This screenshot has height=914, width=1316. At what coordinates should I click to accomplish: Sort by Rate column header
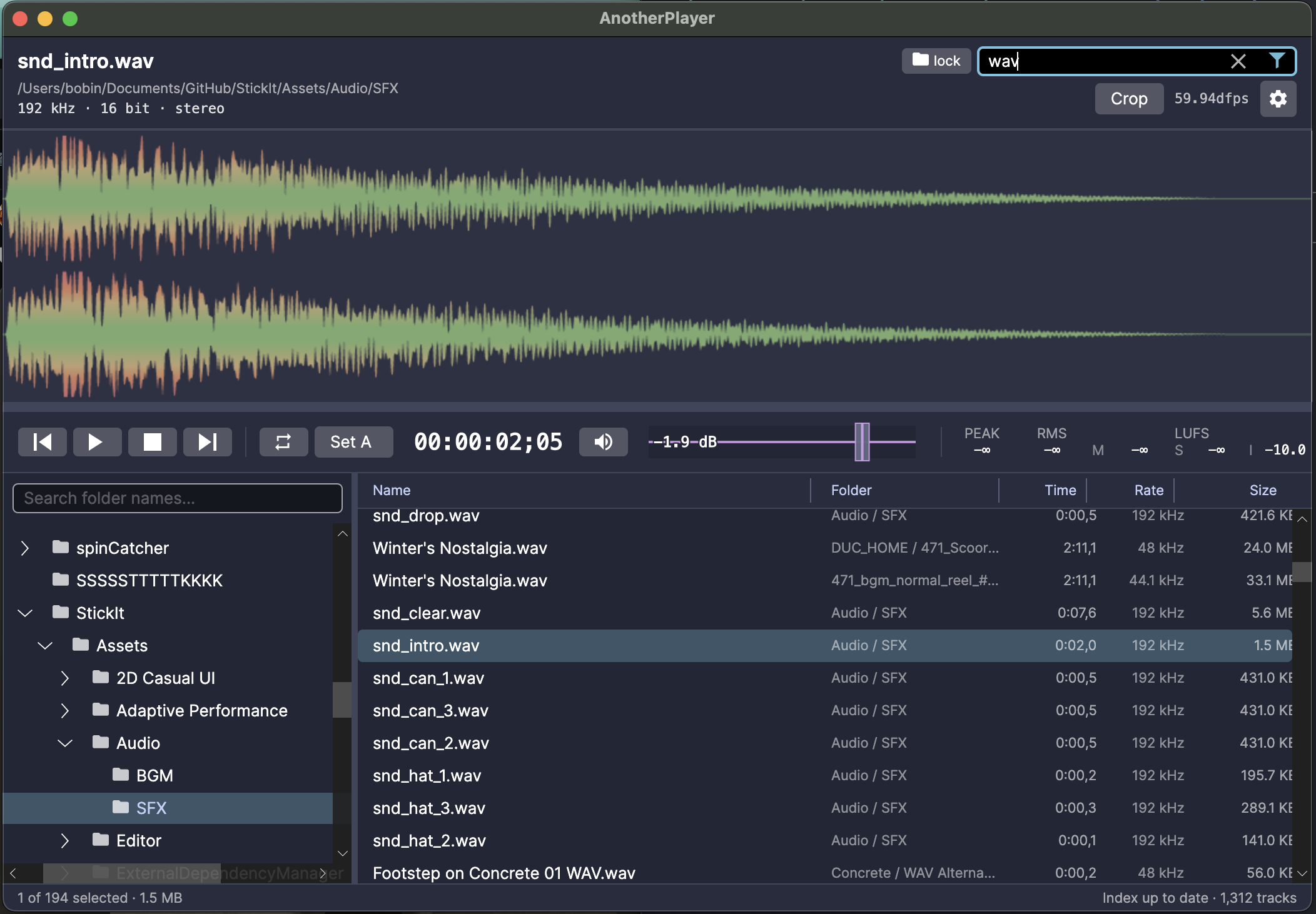pos(1149,490)
